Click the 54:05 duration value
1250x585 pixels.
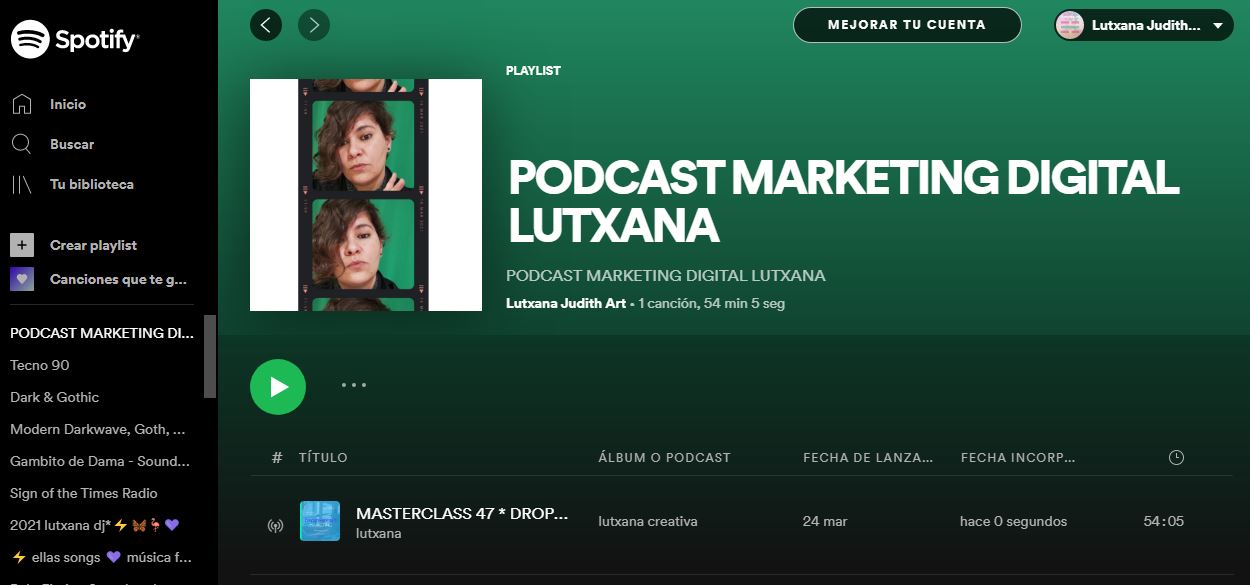click(1164, 521)
